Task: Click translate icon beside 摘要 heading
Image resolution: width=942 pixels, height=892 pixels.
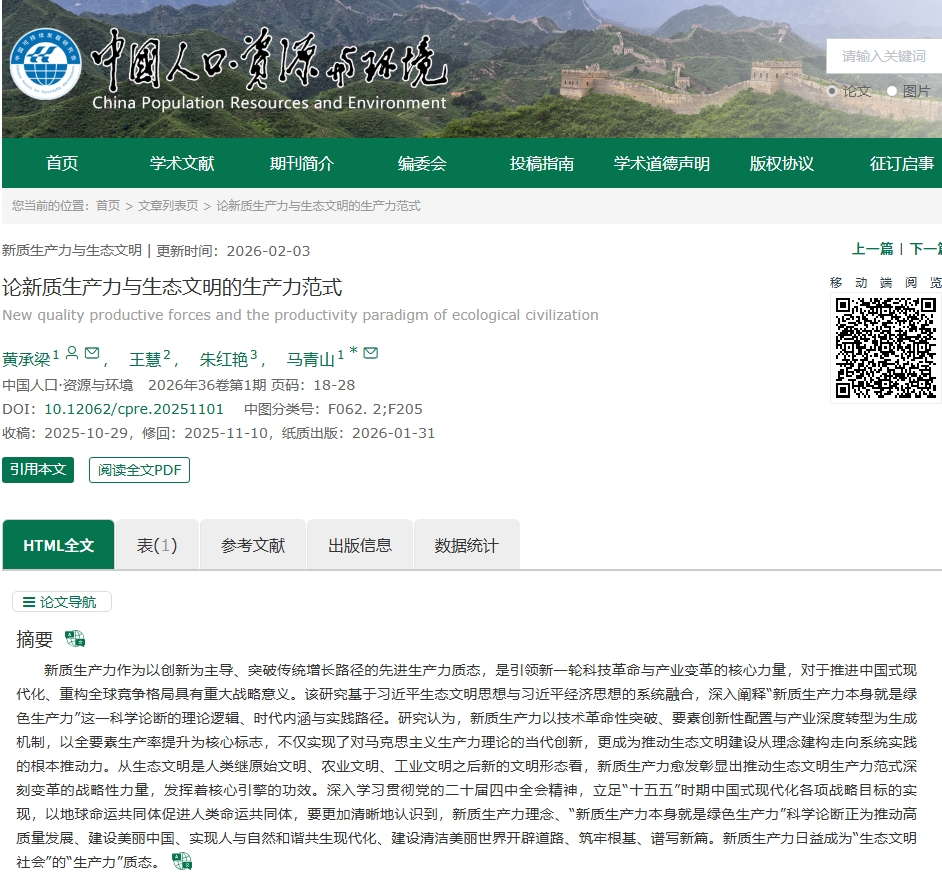Action: click(x=75, y=639)
